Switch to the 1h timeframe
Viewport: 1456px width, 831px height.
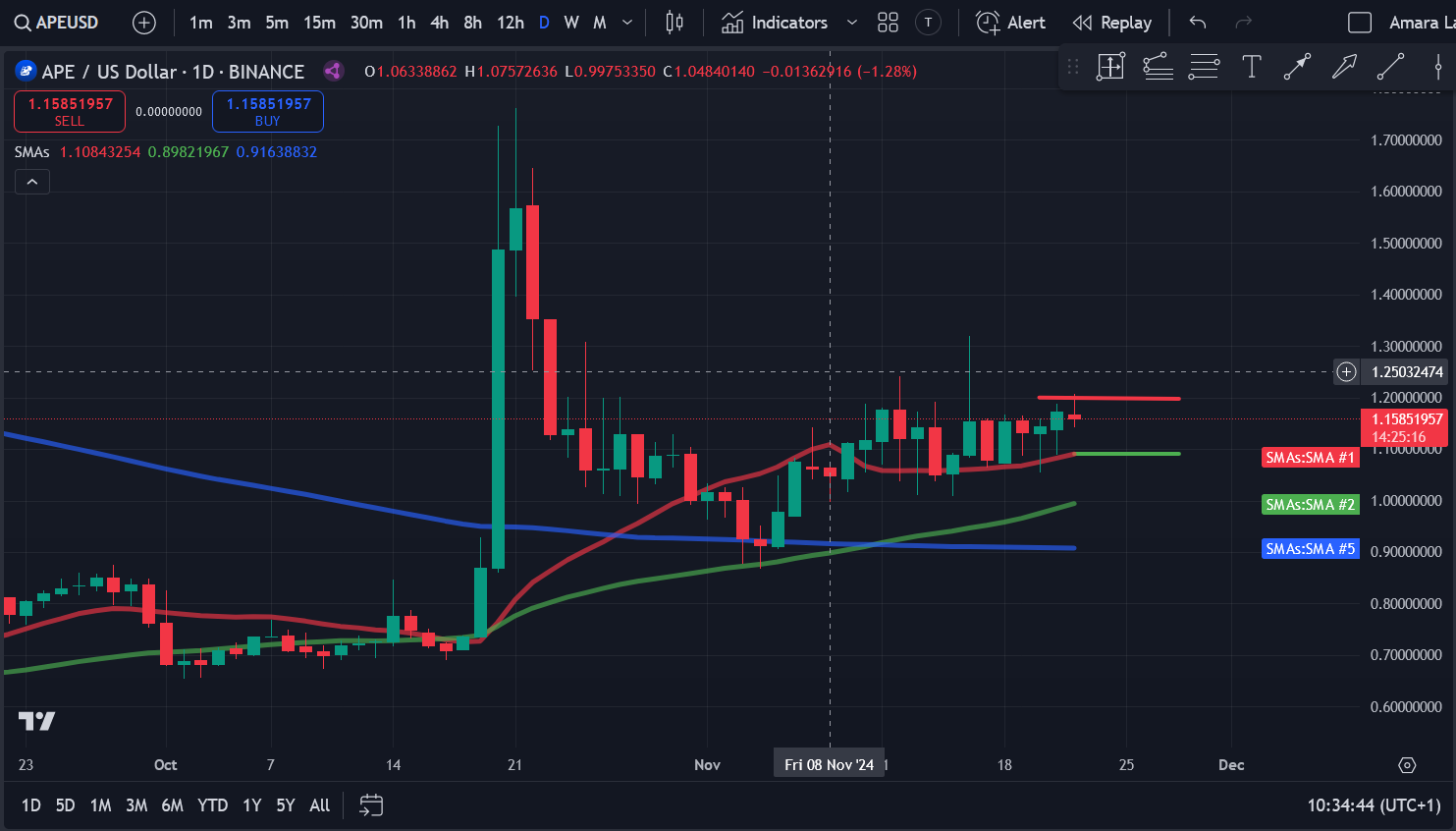406,23
